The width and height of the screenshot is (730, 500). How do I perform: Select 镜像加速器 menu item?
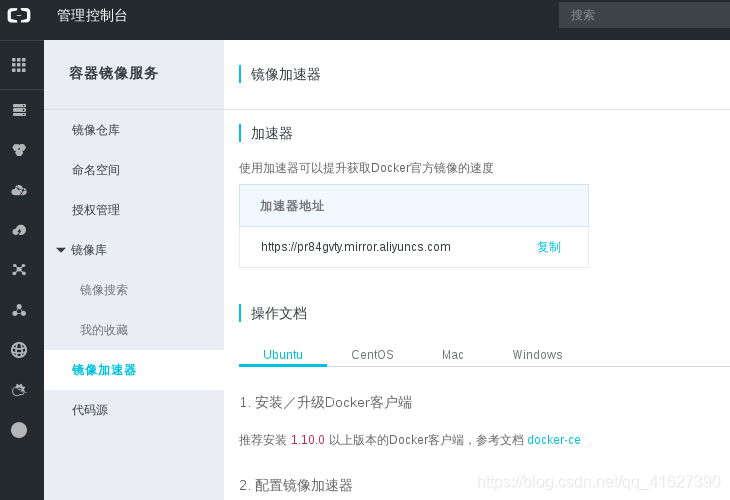coord(104,370)
